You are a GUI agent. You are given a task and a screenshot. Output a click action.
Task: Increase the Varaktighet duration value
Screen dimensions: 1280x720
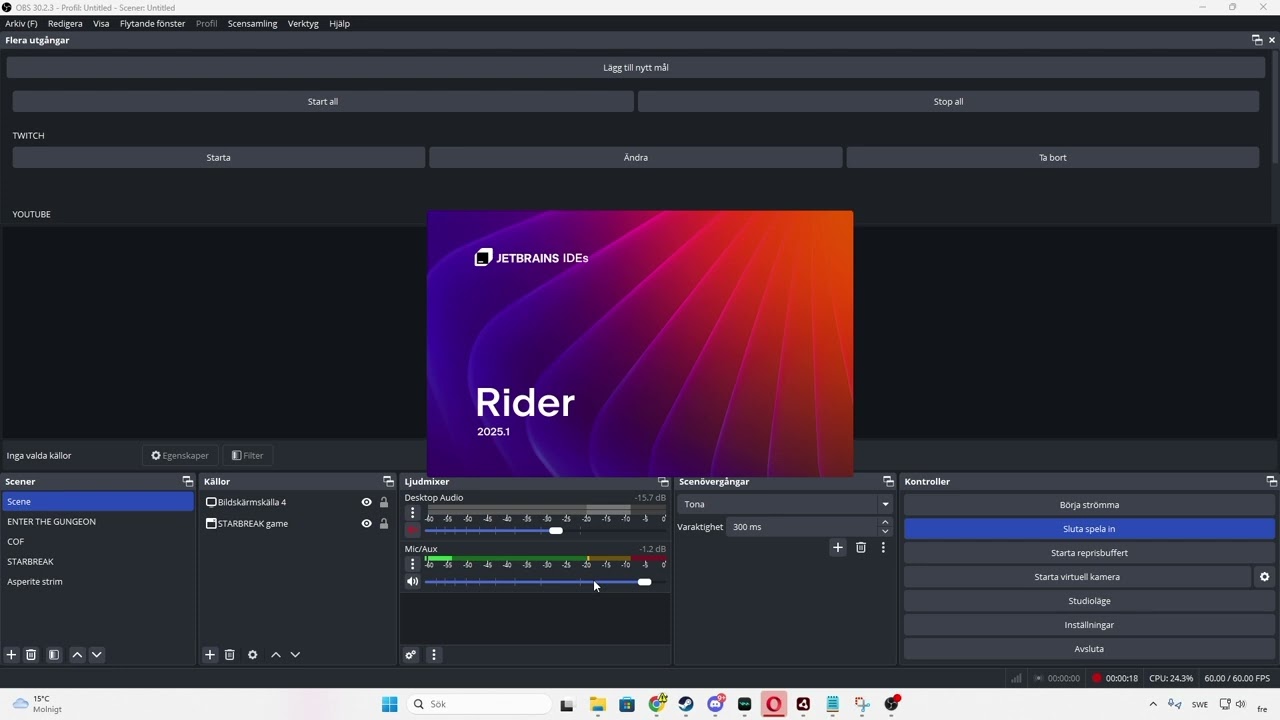(885, 522)
